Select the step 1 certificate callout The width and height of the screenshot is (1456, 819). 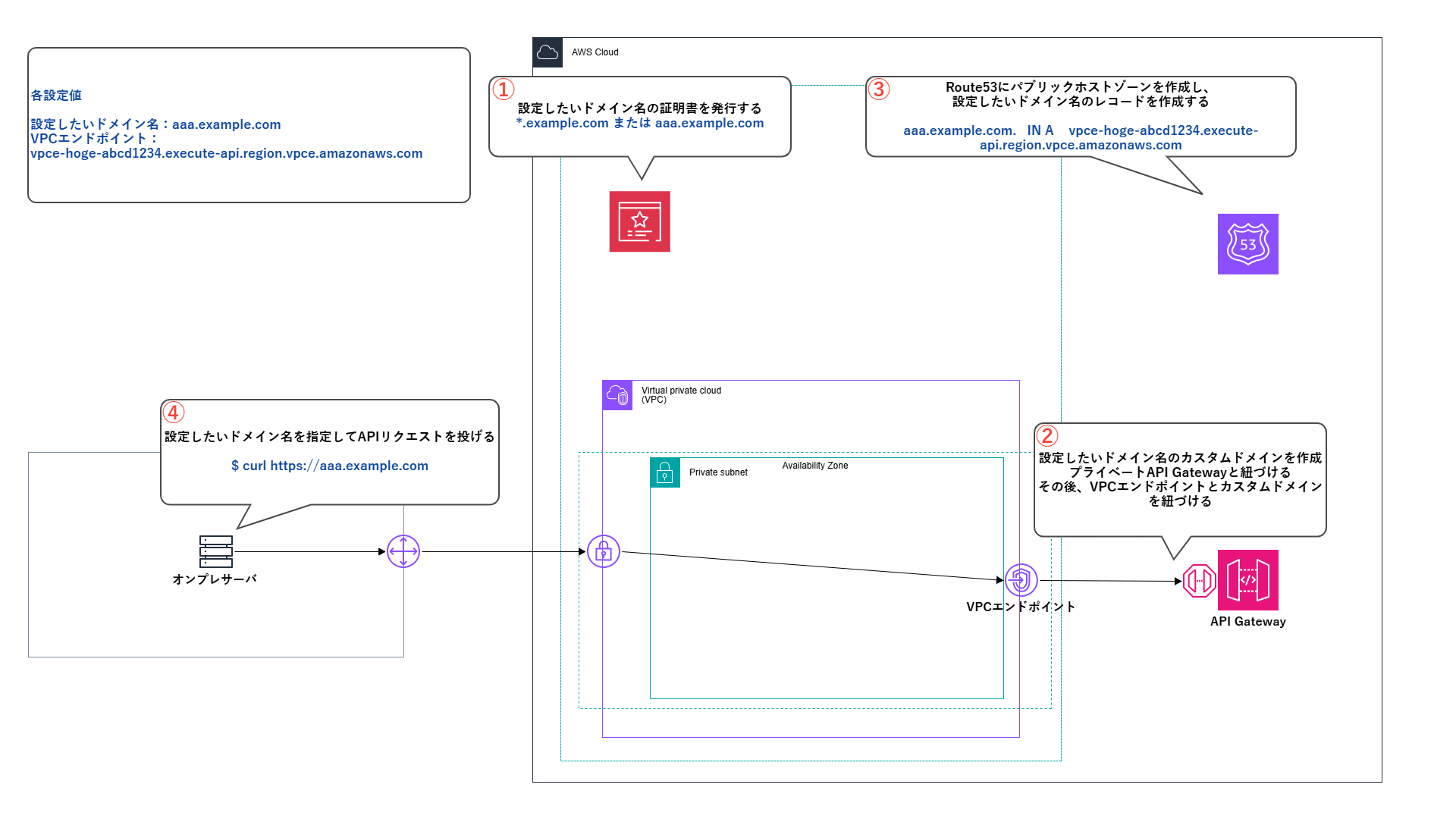639,116
